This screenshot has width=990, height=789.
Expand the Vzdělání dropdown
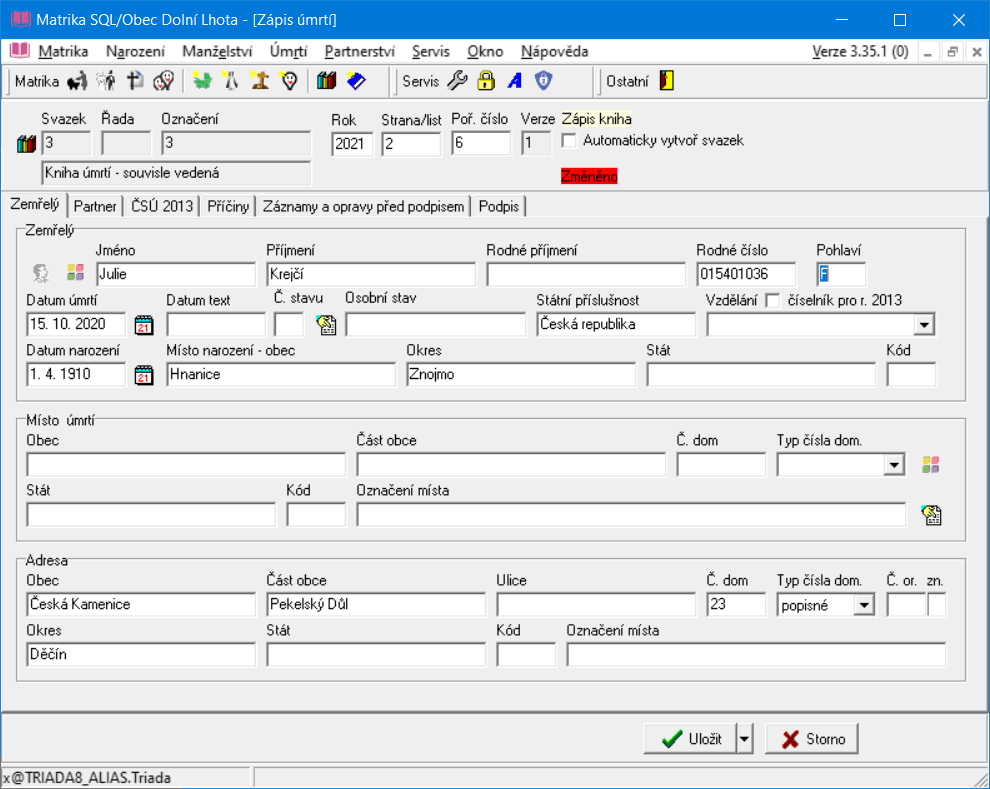[924, 324]
